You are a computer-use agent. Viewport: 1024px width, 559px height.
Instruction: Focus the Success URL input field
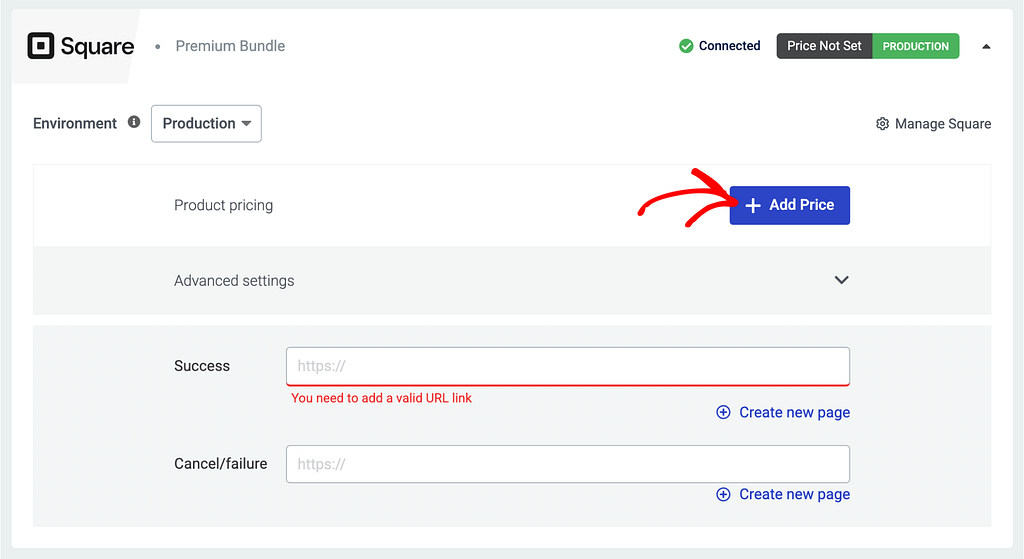pyautogui.click(x=567, y=366)
